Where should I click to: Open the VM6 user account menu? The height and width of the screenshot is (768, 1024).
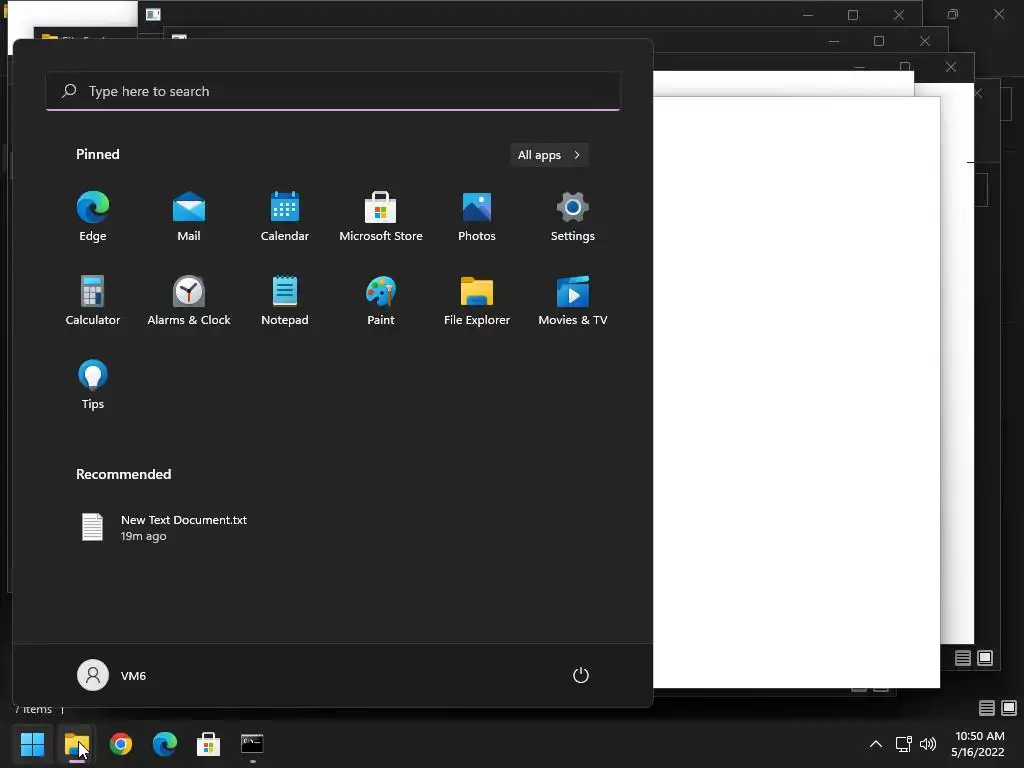[x=112, y=675]
